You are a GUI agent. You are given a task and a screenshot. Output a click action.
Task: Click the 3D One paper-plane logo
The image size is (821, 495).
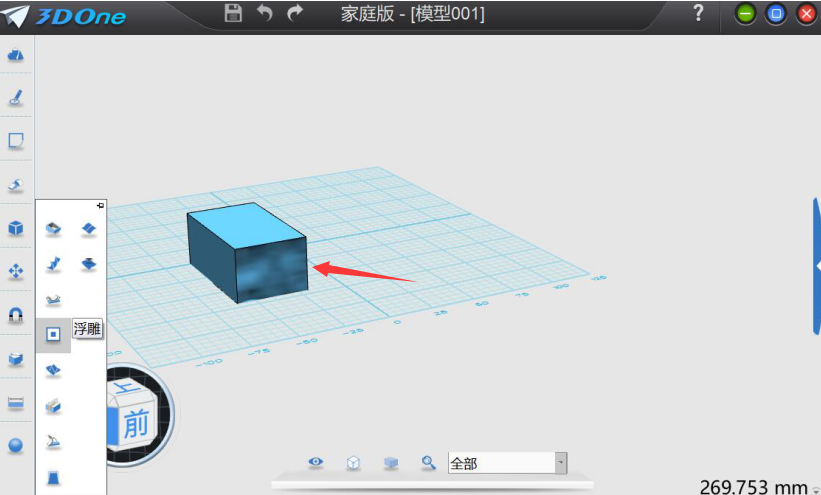tap(15, 16)
